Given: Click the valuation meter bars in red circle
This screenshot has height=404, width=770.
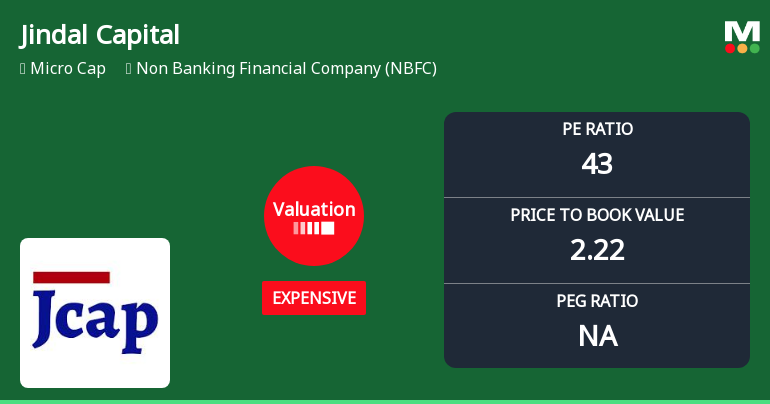Looking at the screenshot, I should pyautogui.click(x=313, y=228).
